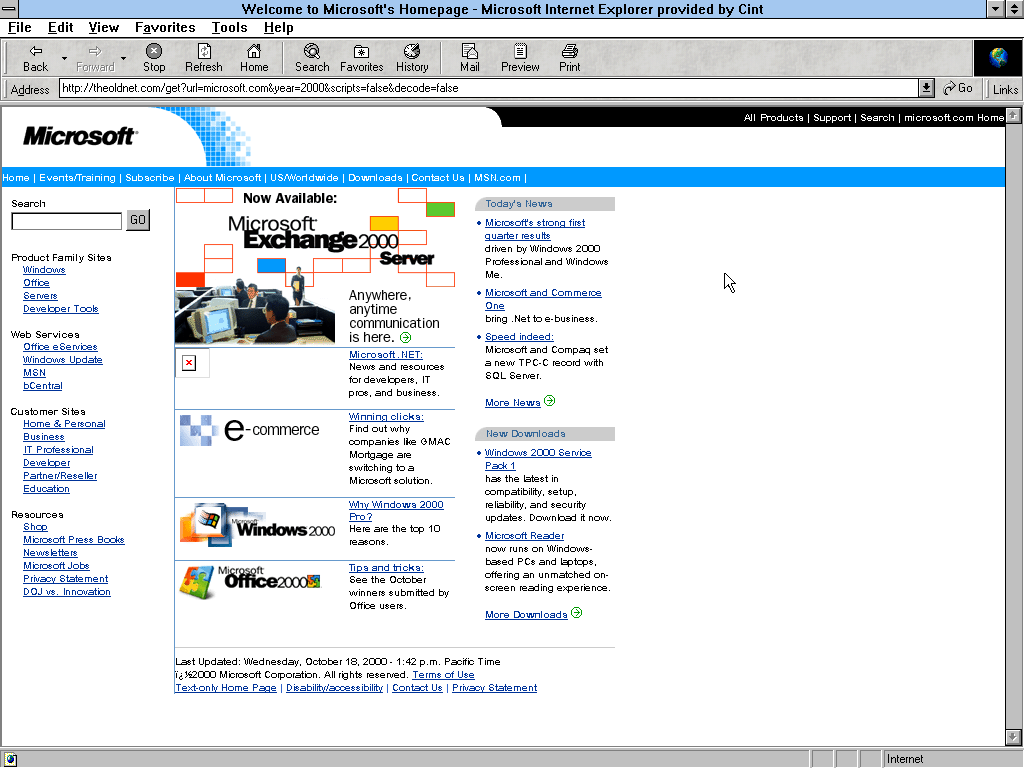Click the Office 2000 logo image
This screenshot has width=1024, height=768.
[x=250, y=581]
